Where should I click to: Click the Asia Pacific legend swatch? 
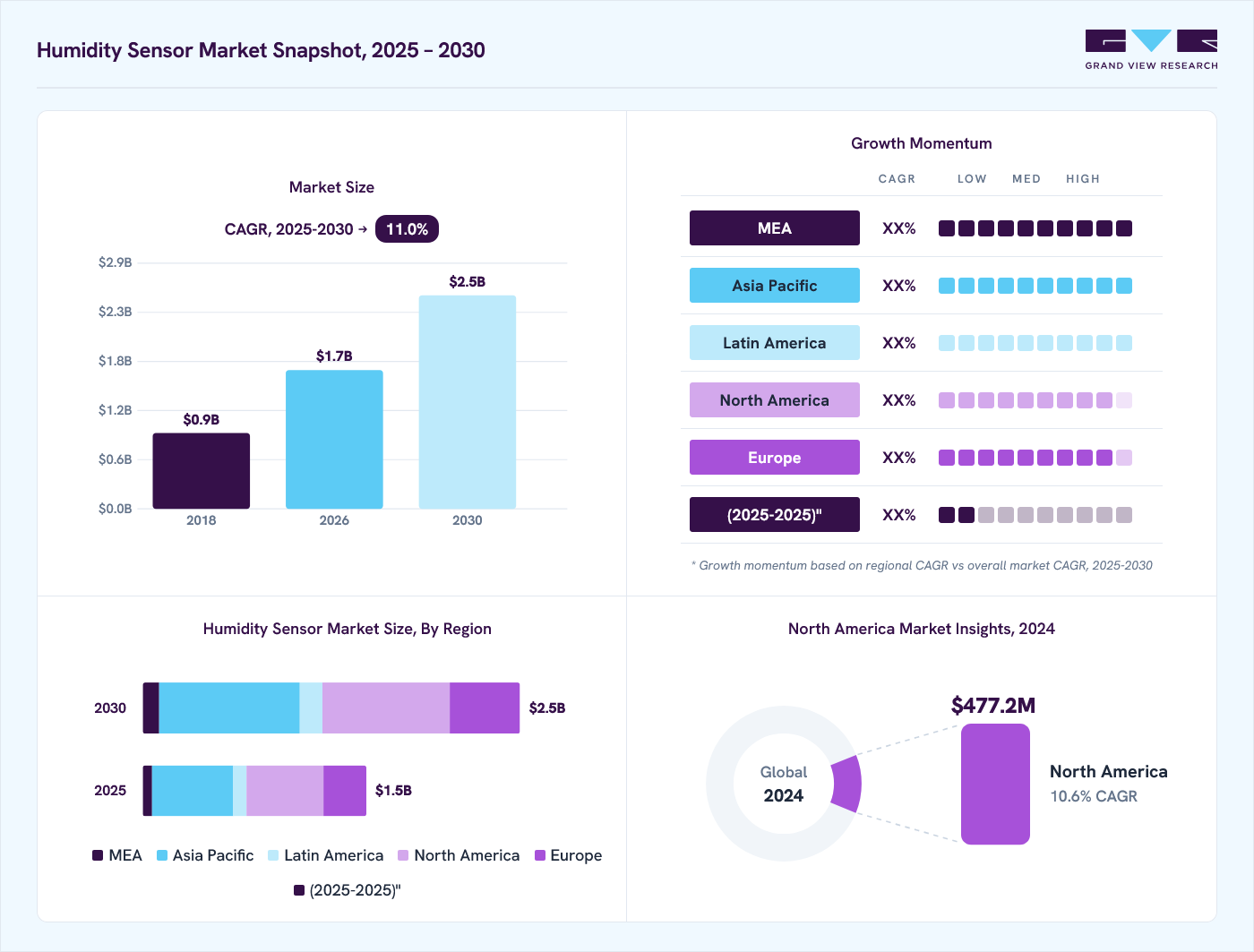pyautogui.click(x=162, y=855)
